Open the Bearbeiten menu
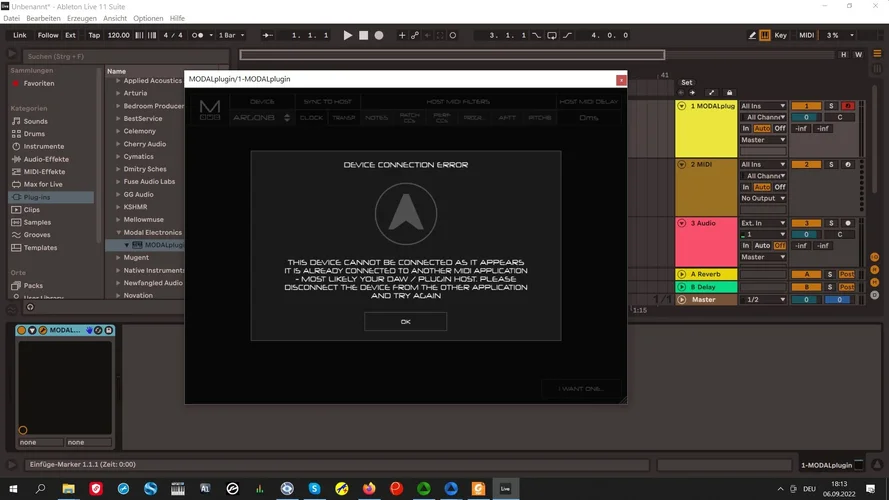This screenshot has width=889, height=500. 43,18
